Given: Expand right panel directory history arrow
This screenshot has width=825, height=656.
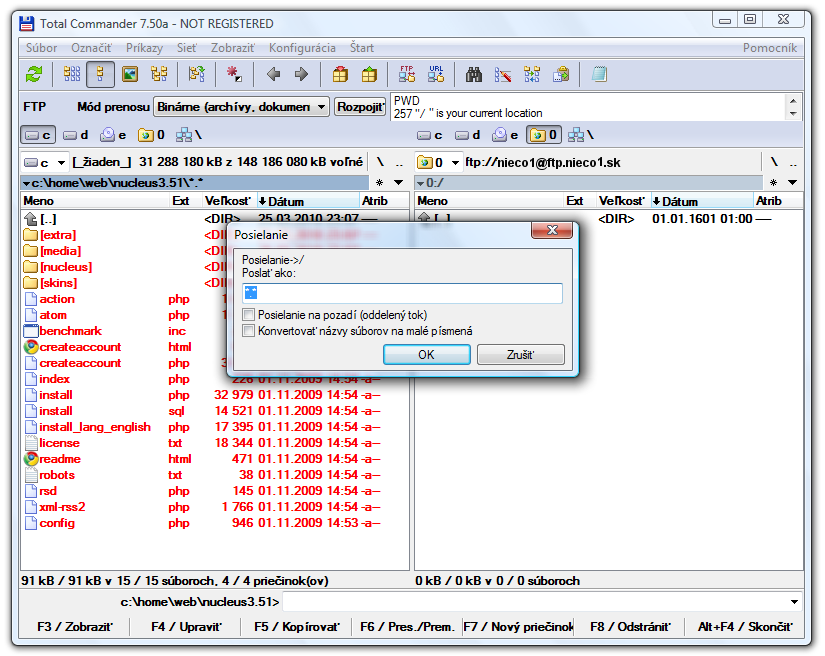Looking at the screenshot, I should click(792, 183).
